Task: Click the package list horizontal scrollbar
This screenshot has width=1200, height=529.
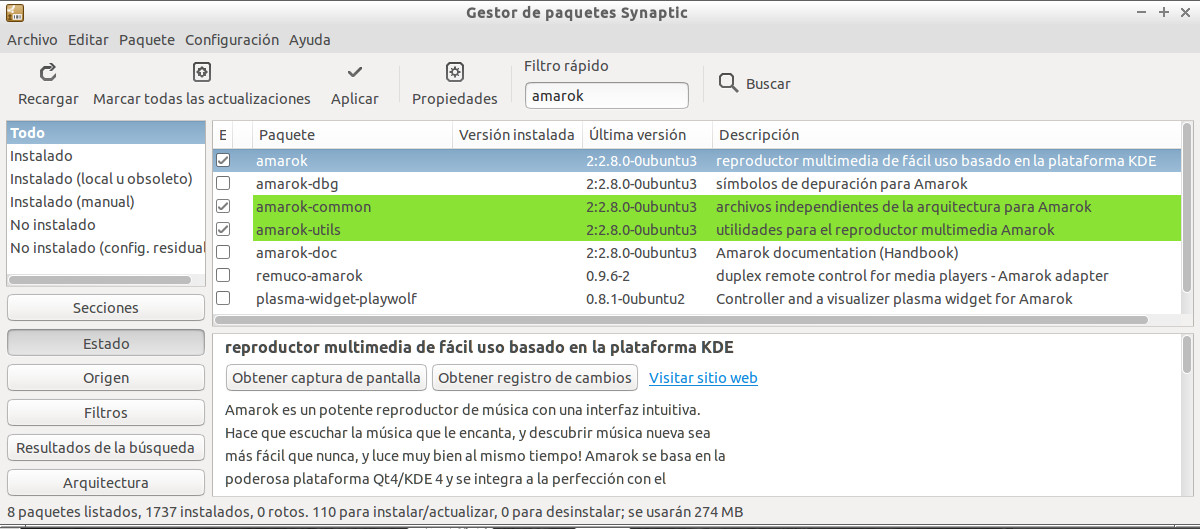Action: [x=680, y=320]
